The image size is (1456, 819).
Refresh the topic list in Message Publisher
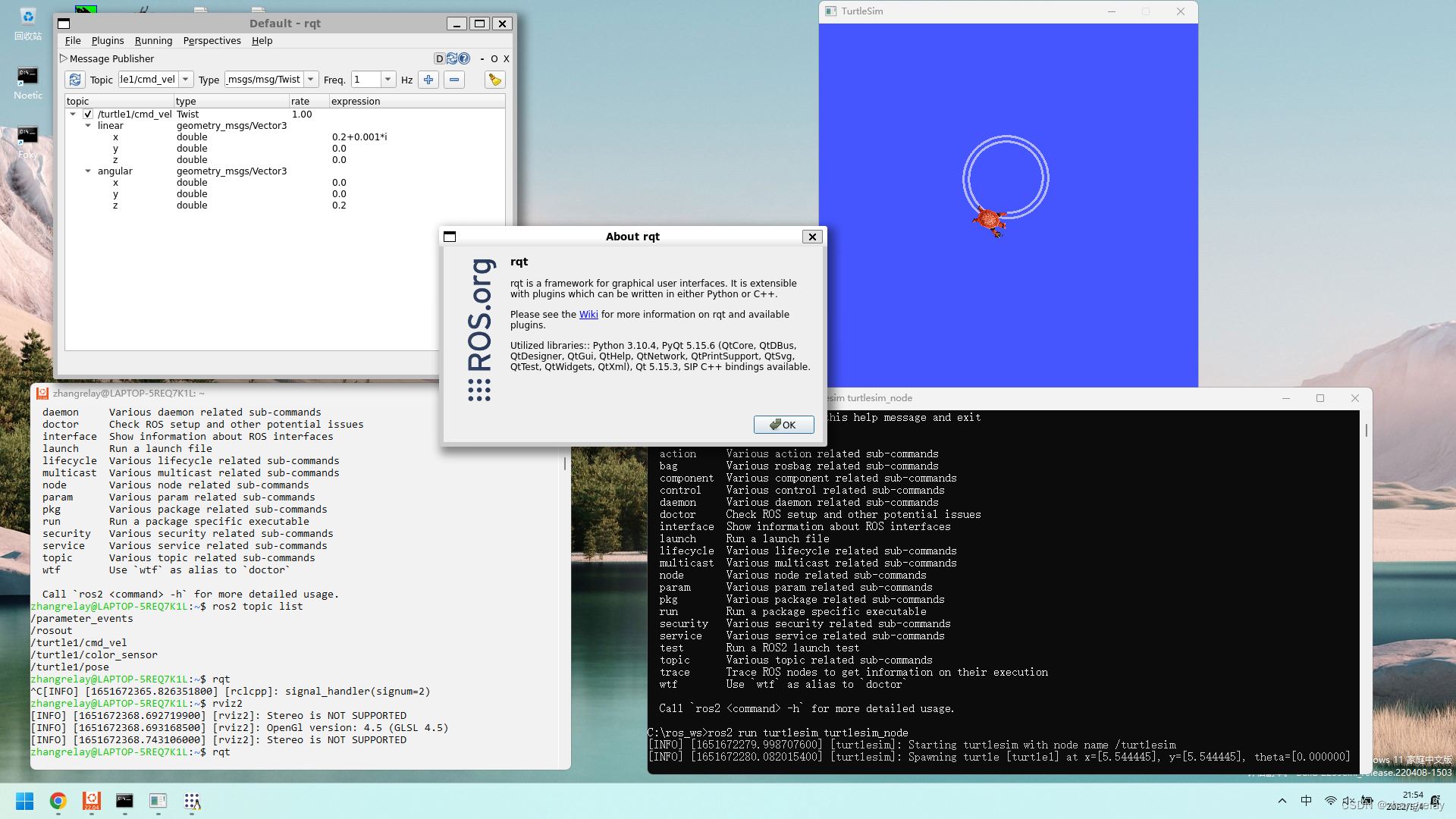point(74,80)
